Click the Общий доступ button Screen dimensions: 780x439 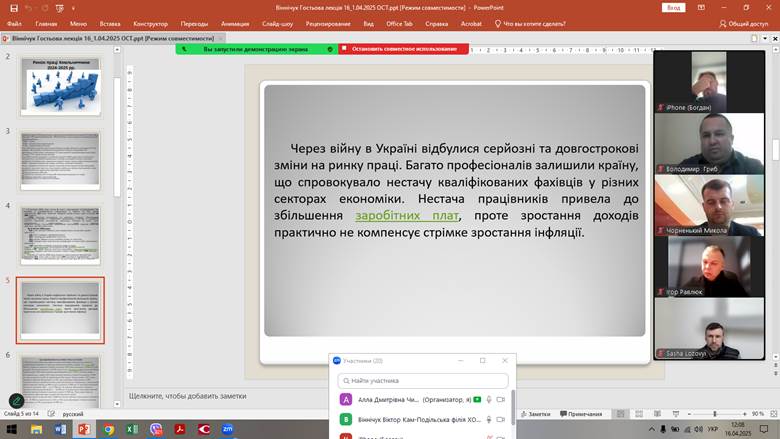744,23
